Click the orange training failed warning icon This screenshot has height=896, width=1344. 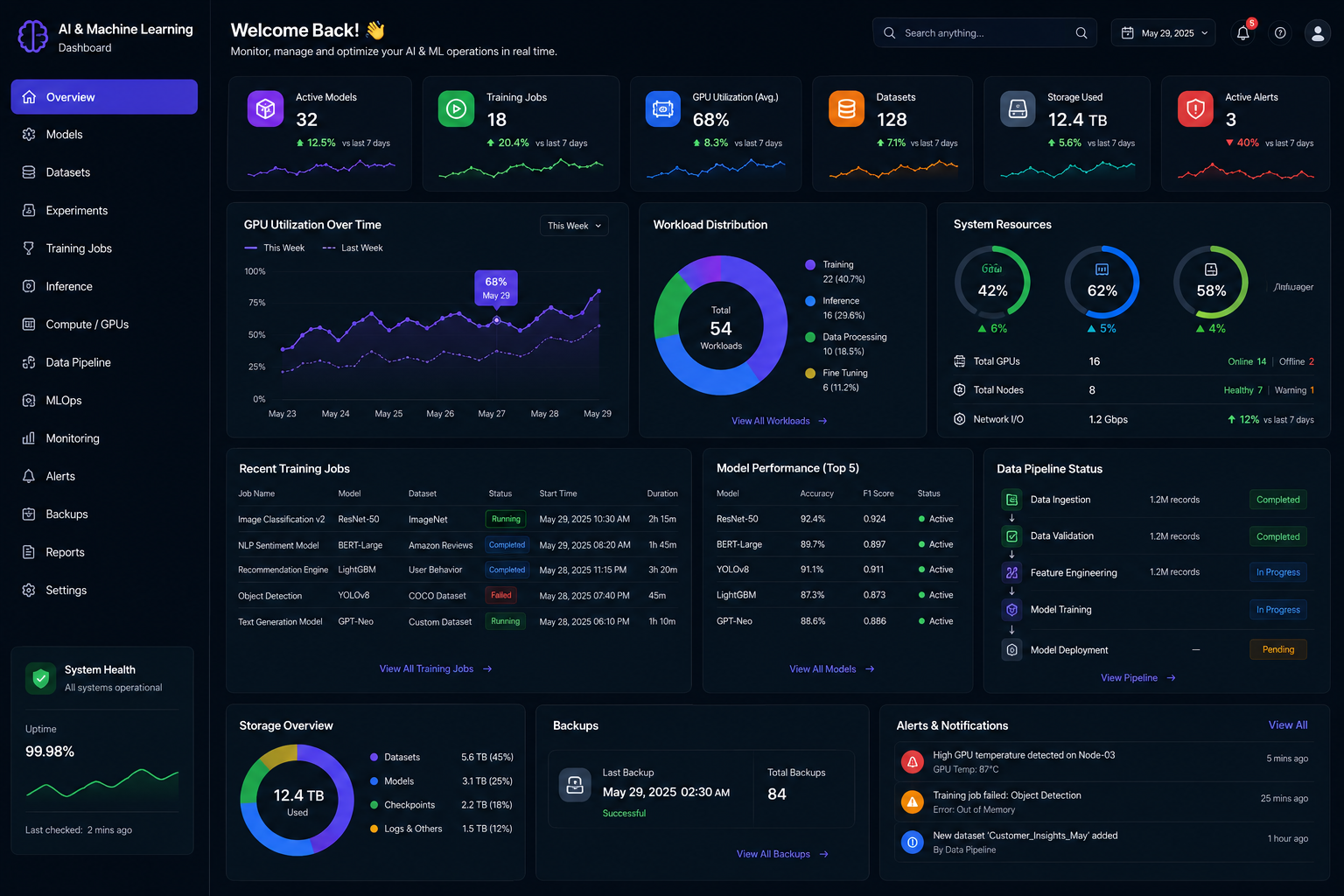(x=913, y=802)
